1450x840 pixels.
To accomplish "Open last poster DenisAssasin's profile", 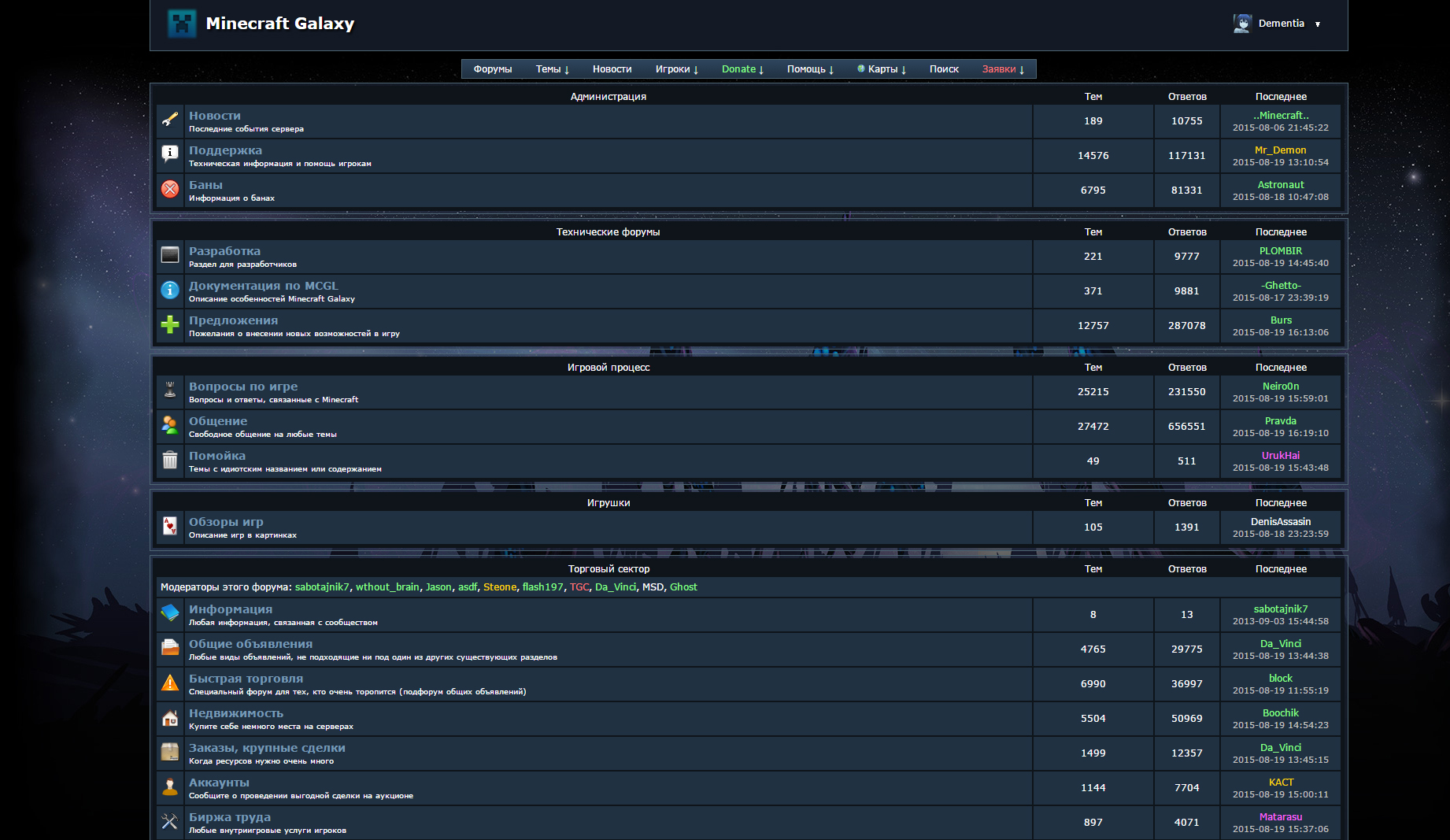I will 1280,522.
